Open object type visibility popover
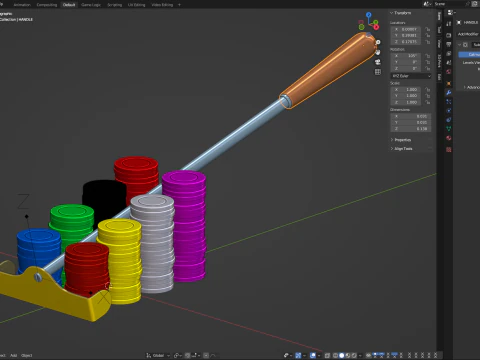This screenshot has height=360, width=480. (287, 355)
